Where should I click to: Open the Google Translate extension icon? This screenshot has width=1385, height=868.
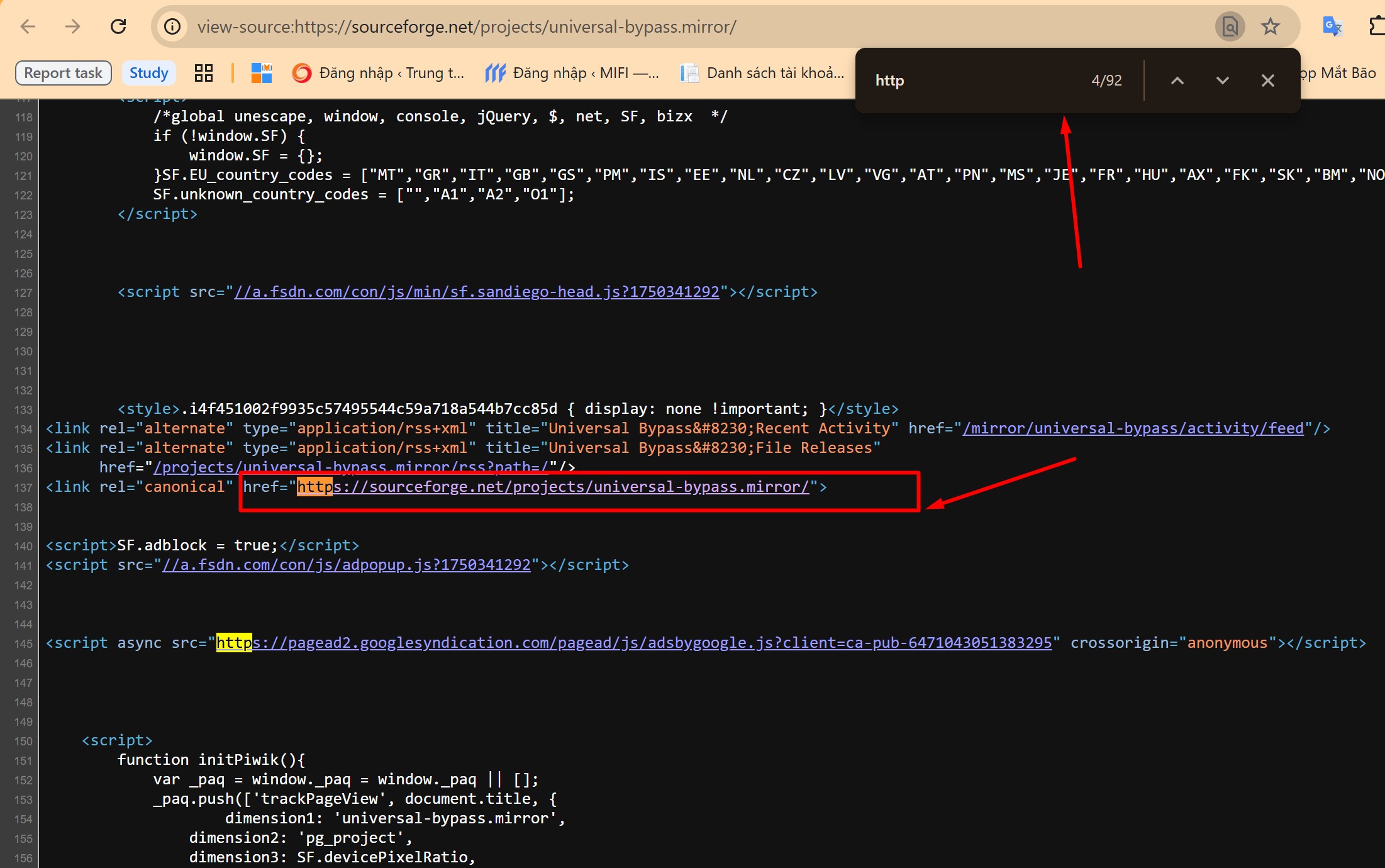click(1332, 26)
